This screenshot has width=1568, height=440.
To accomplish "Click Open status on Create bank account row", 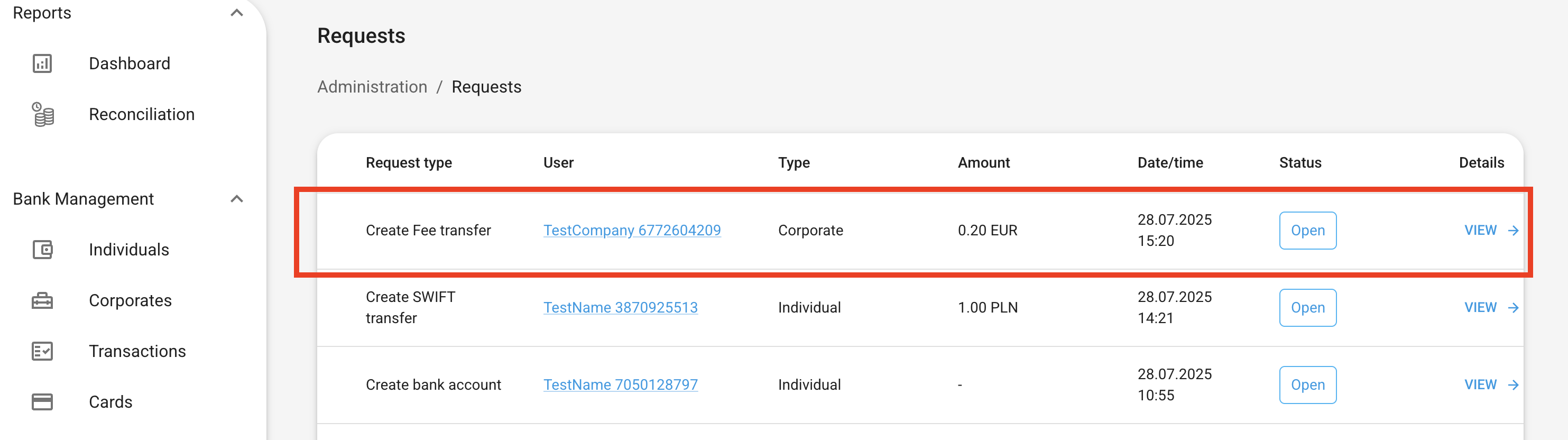I will [1307, 385].
